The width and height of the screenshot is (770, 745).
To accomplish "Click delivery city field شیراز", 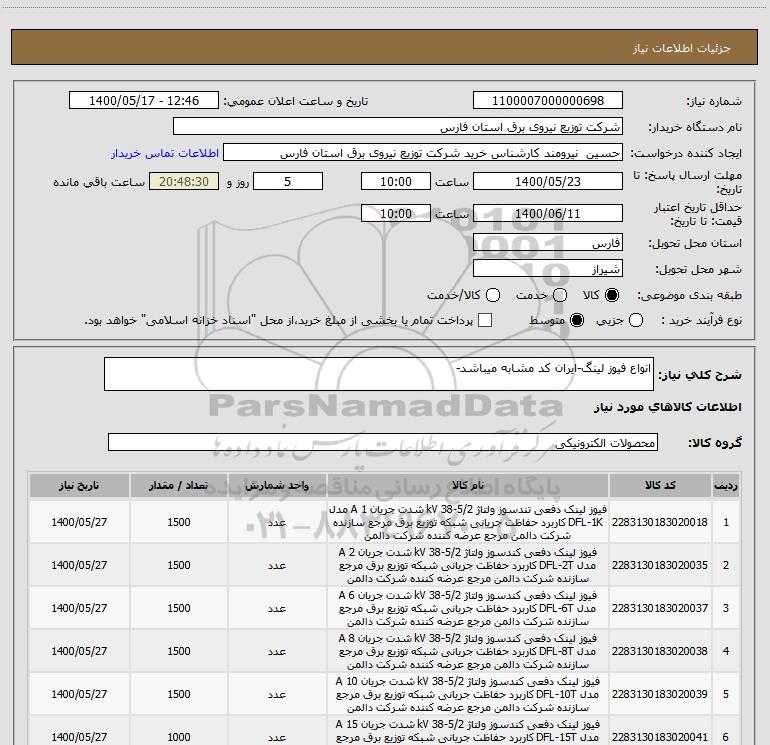I will point(548,269).
